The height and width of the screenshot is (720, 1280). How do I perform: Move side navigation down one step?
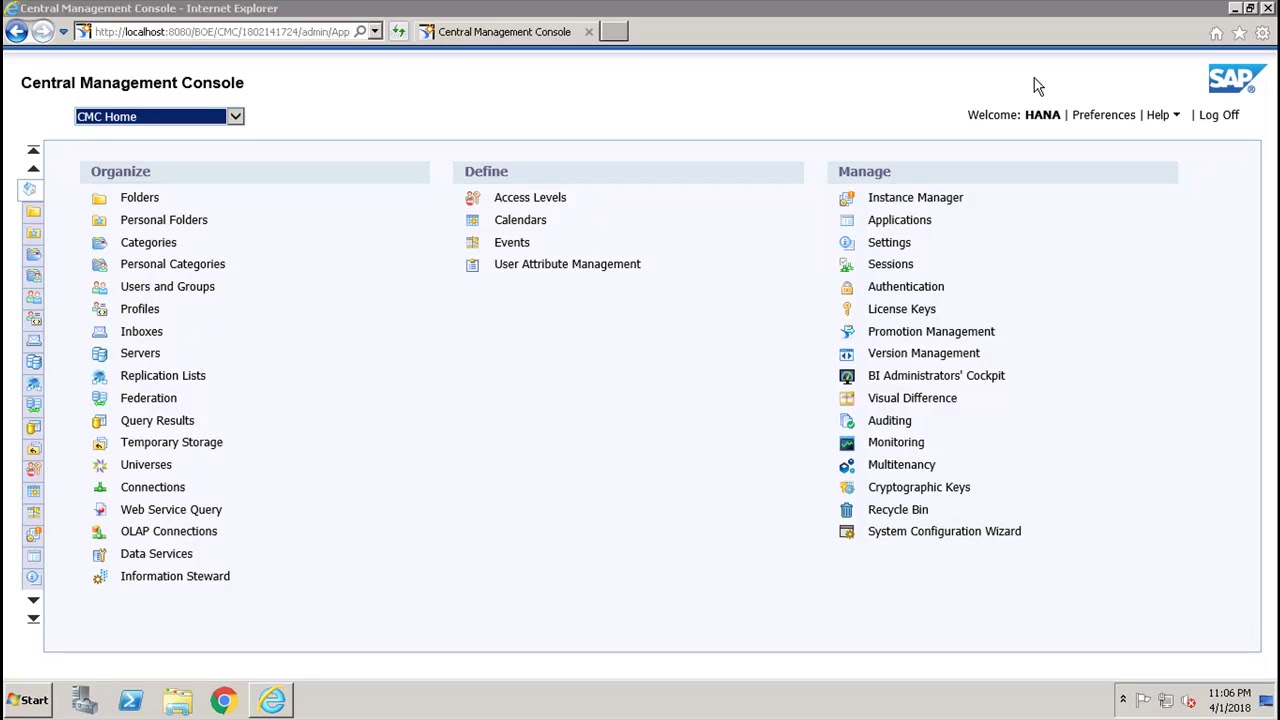tap(33, 600)
